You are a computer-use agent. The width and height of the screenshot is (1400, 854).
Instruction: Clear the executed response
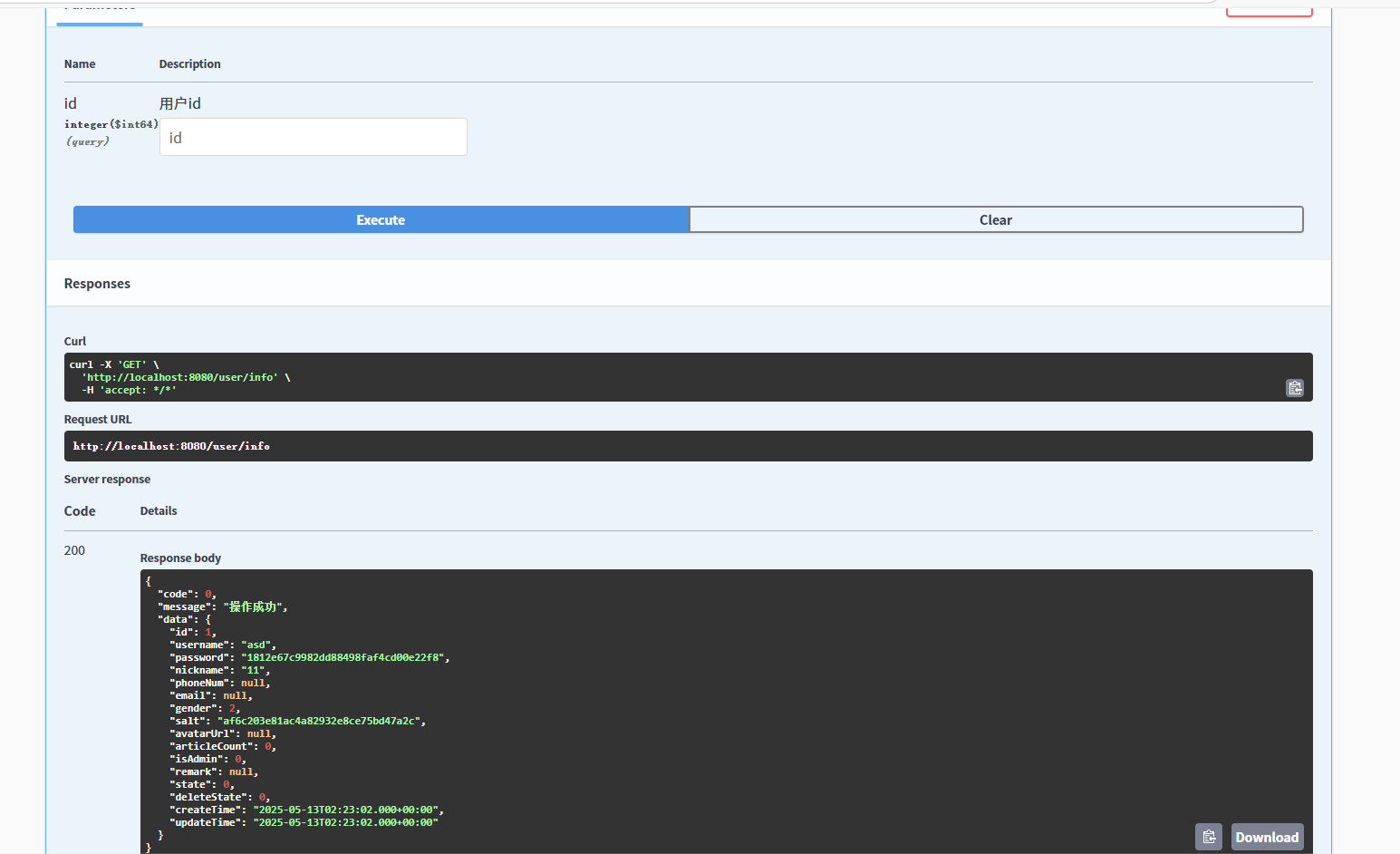[996, 219]
